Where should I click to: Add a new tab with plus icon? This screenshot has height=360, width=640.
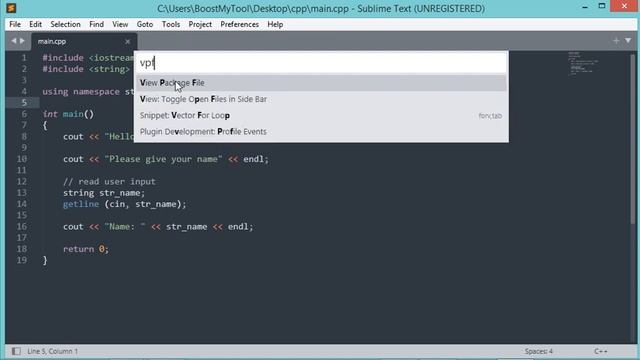(616, 40)
